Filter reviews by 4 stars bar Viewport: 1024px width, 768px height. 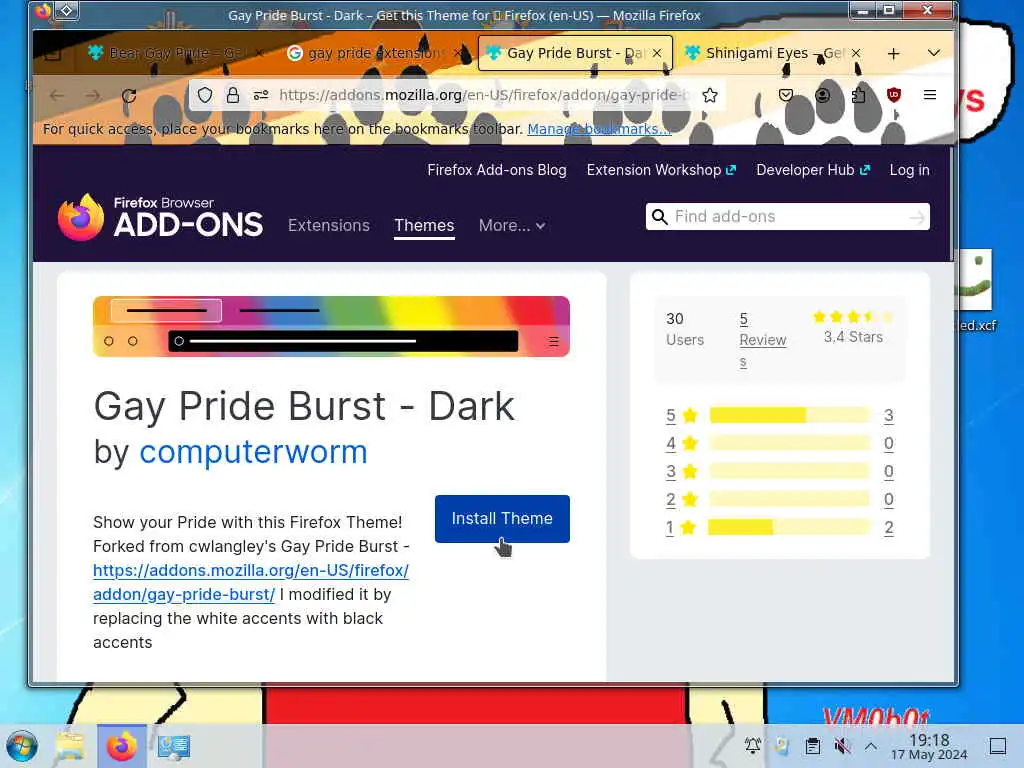click(790, 443)
